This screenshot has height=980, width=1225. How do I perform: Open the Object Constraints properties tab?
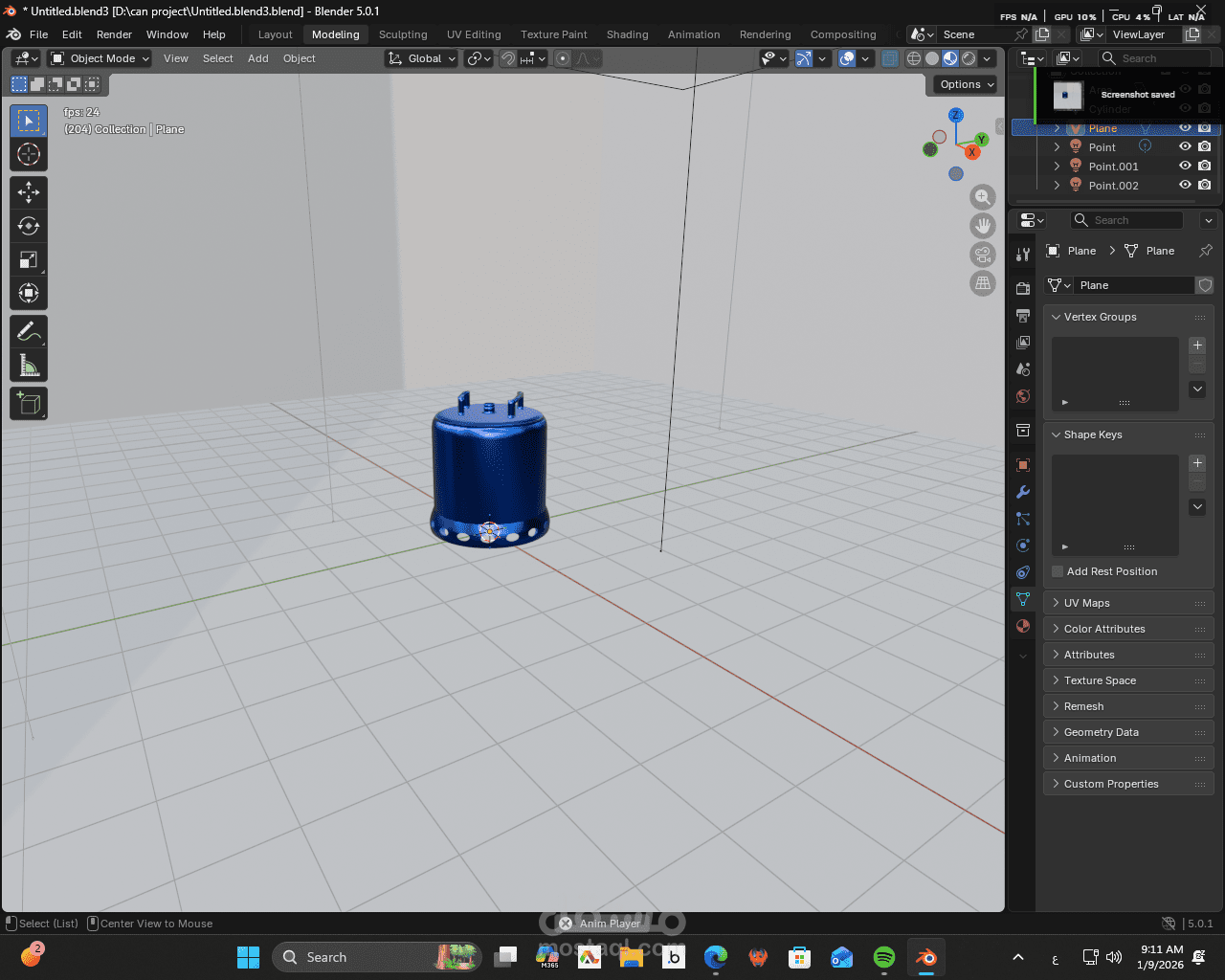click(1023, 572)
